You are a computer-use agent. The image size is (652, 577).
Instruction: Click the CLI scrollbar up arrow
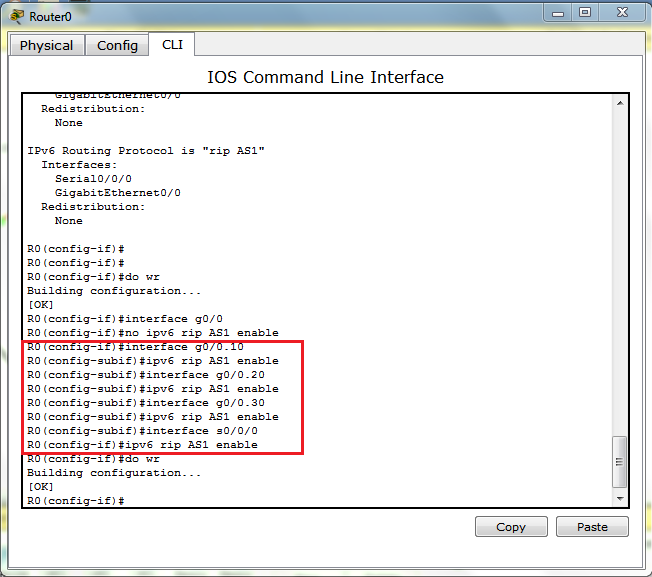(x=620, y=103)
